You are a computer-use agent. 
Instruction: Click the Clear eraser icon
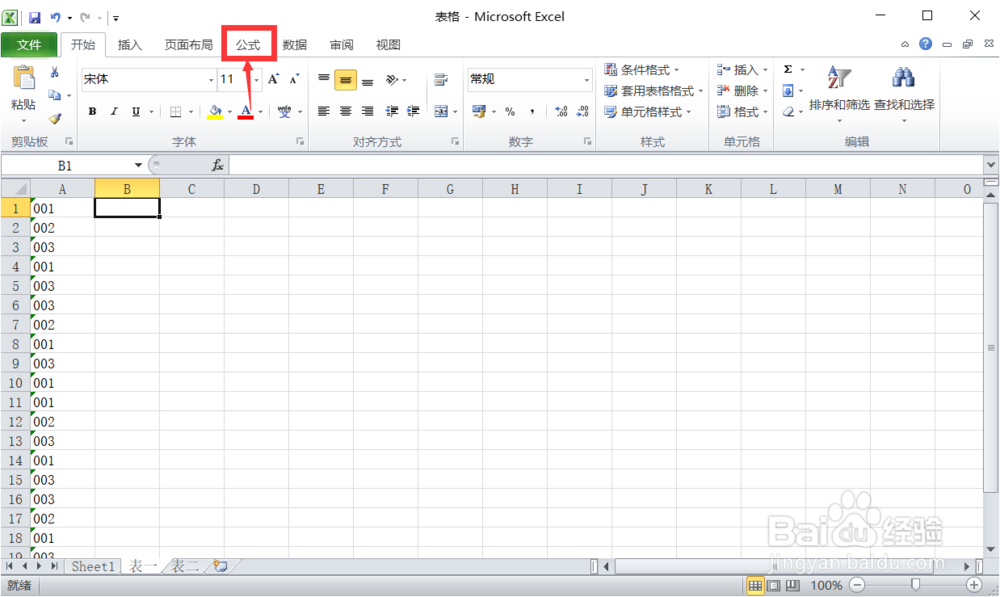pyautogui.click(x=788, y=112)
